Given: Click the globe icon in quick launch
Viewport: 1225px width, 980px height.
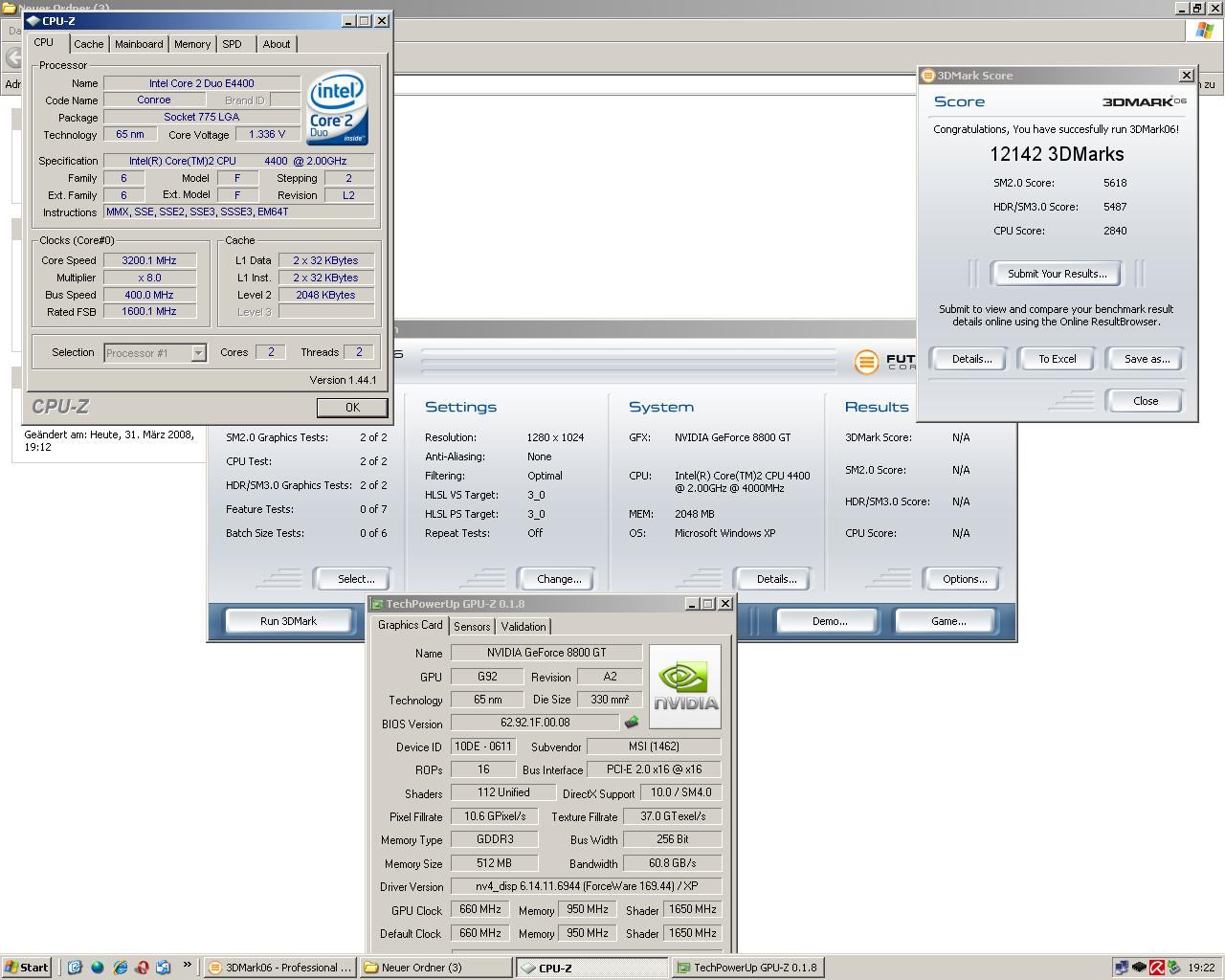Looking at the screenshot, I should (98, 968).
